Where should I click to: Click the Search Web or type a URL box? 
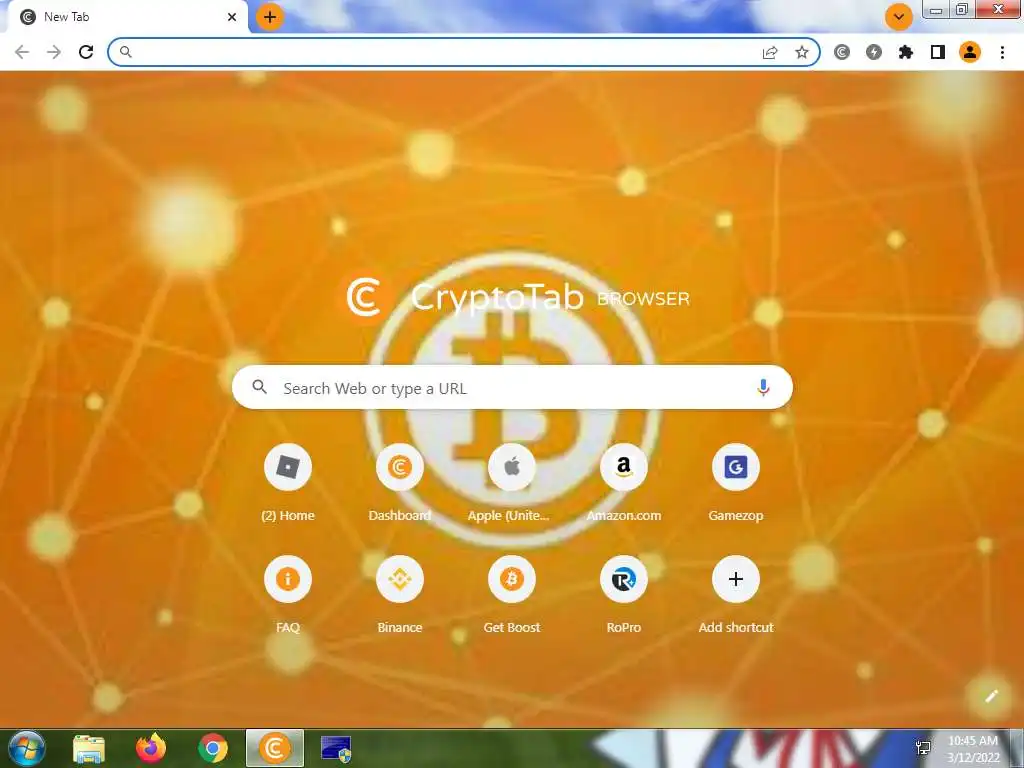[512, 387]
